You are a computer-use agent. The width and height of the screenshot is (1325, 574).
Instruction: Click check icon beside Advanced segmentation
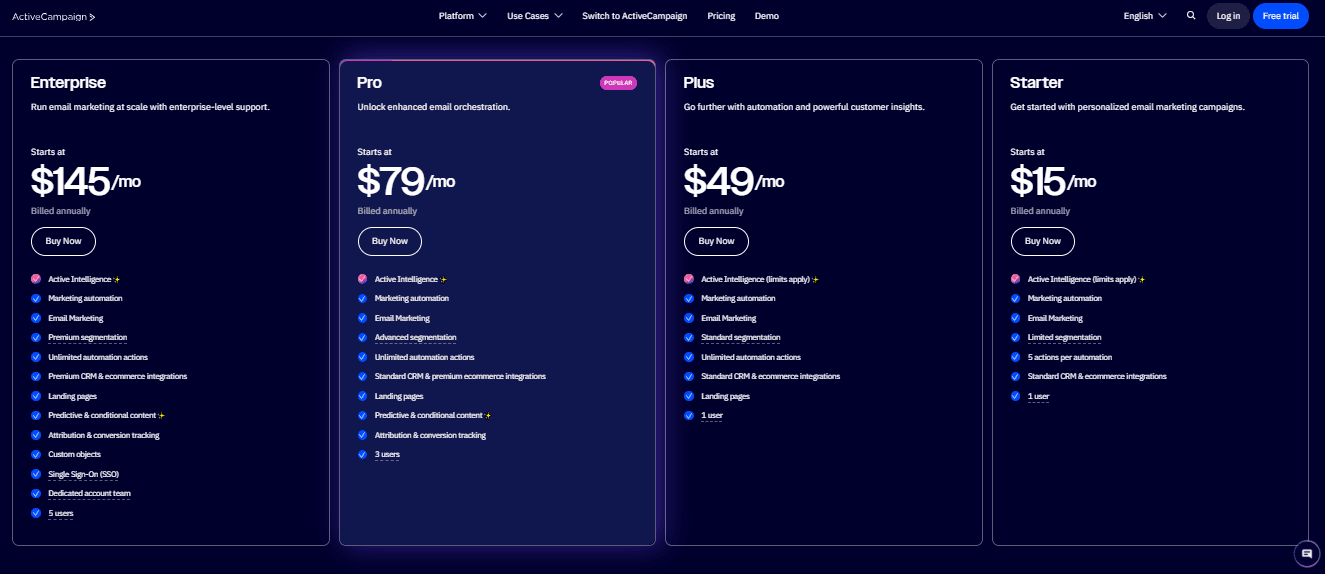[x=363, y=337]
